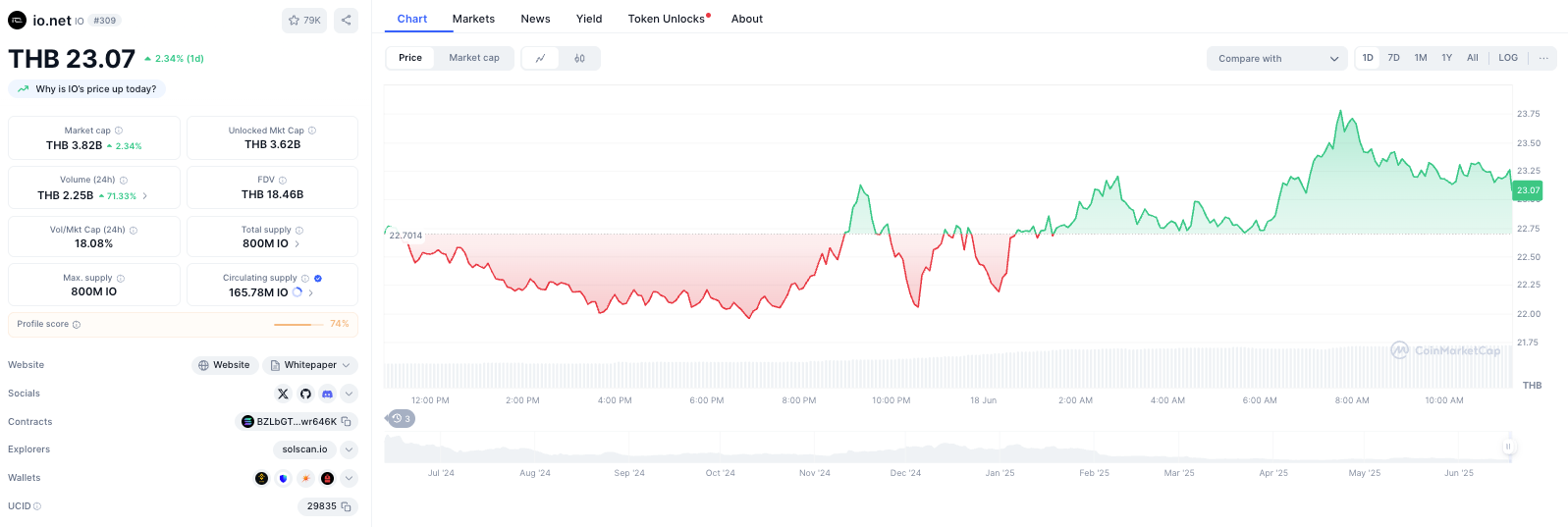Switch to the Markets tab
The height and width of the screenshot is (527, 1568).
point(473,19)
